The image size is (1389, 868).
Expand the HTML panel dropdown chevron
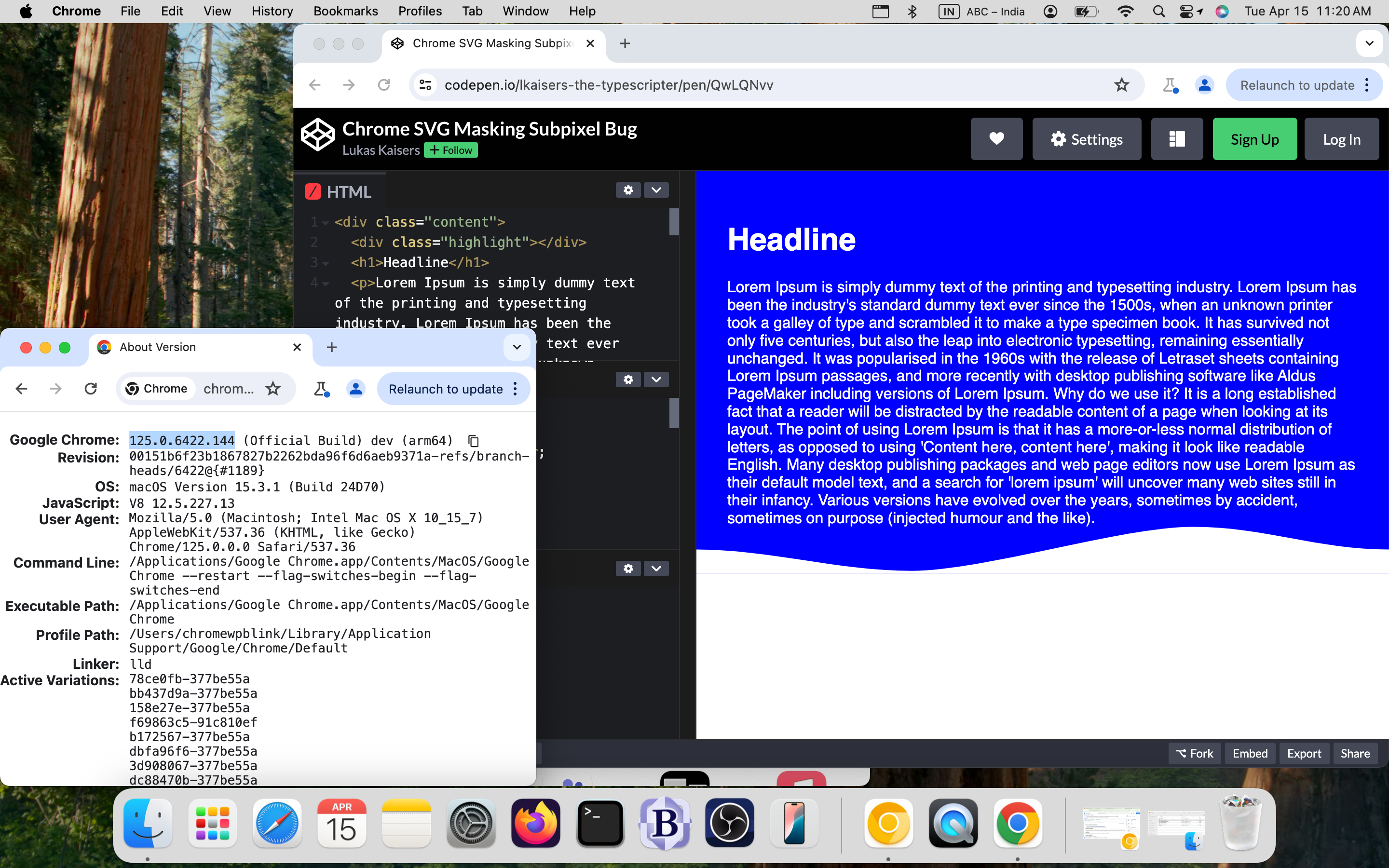pos(656,190)
